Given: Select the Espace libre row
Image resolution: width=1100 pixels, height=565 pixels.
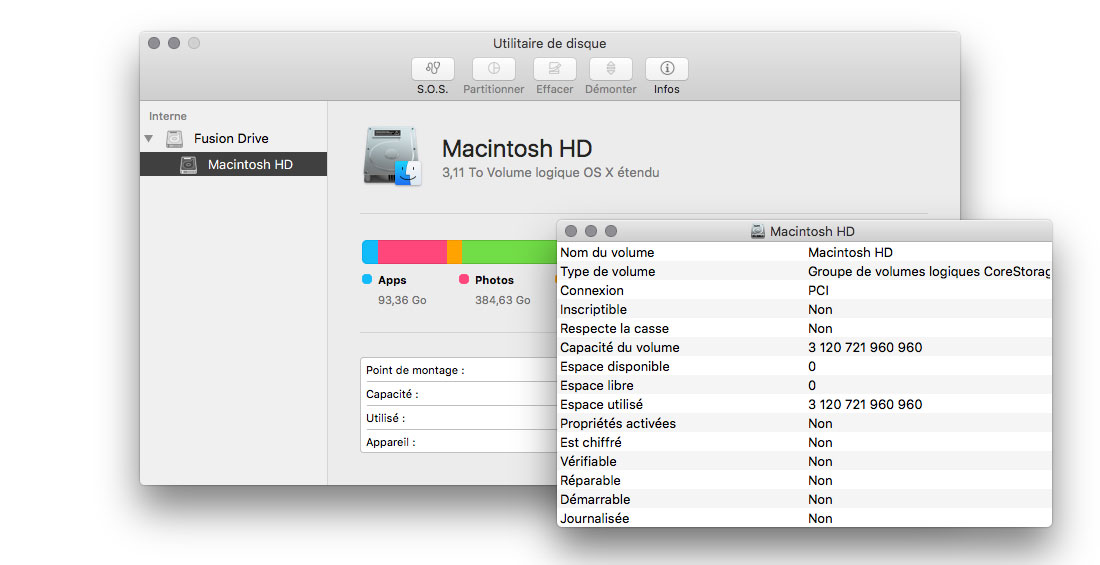Looking at the screenshot, I should point(804,385).
